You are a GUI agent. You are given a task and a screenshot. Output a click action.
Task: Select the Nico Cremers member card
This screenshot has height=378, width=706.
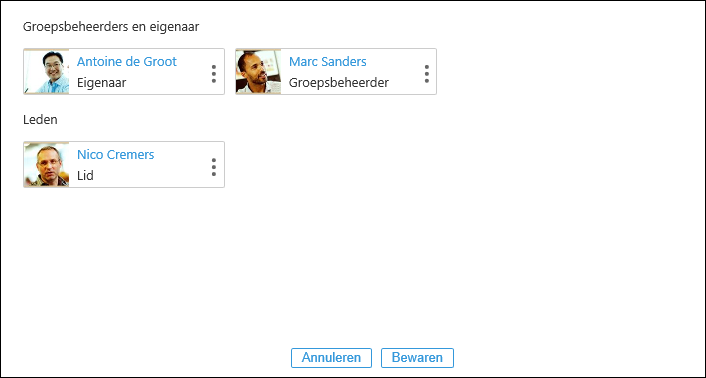click(124, 165)
